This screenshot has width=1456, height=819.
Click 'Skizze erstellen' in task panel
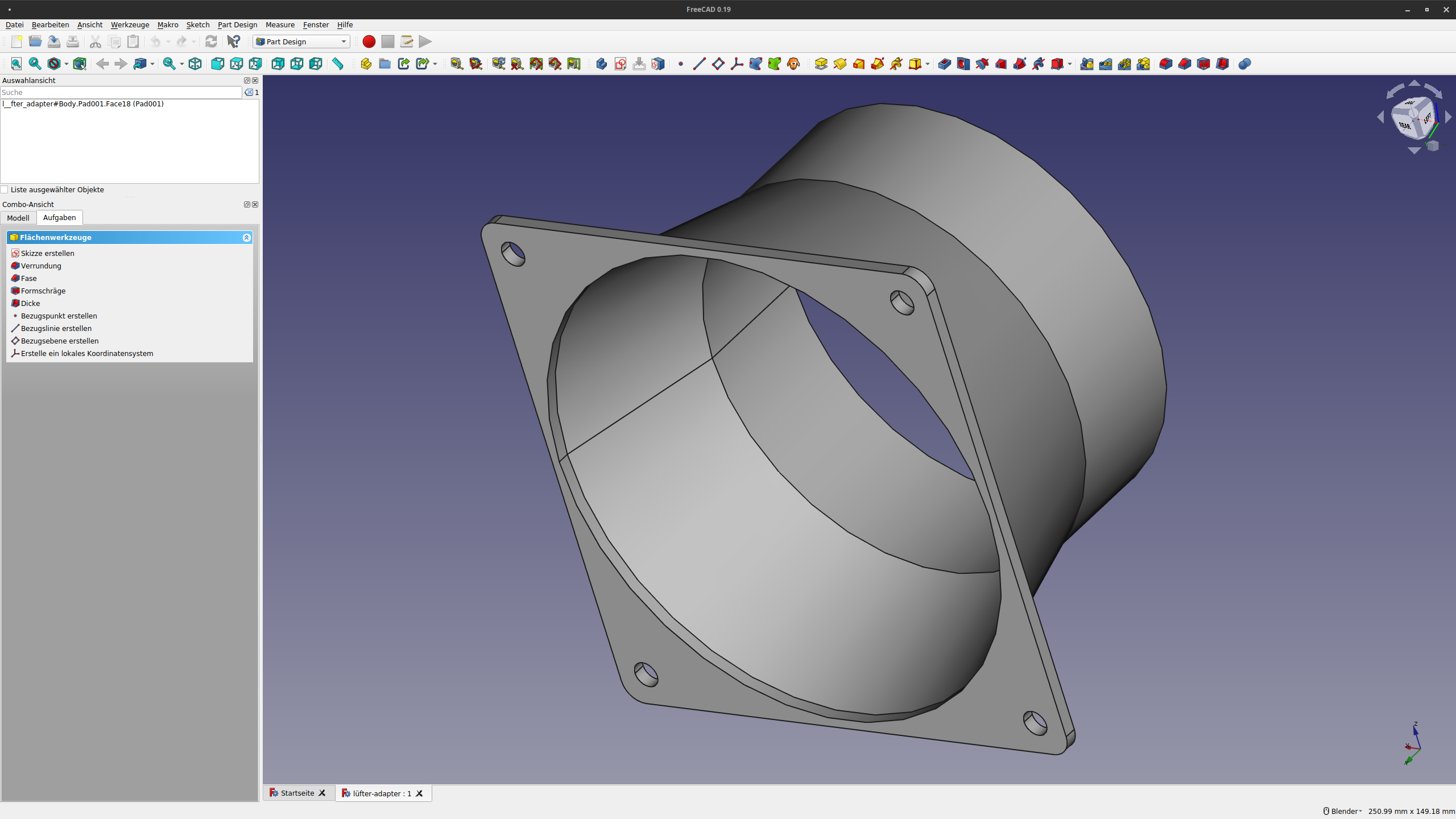47,254
